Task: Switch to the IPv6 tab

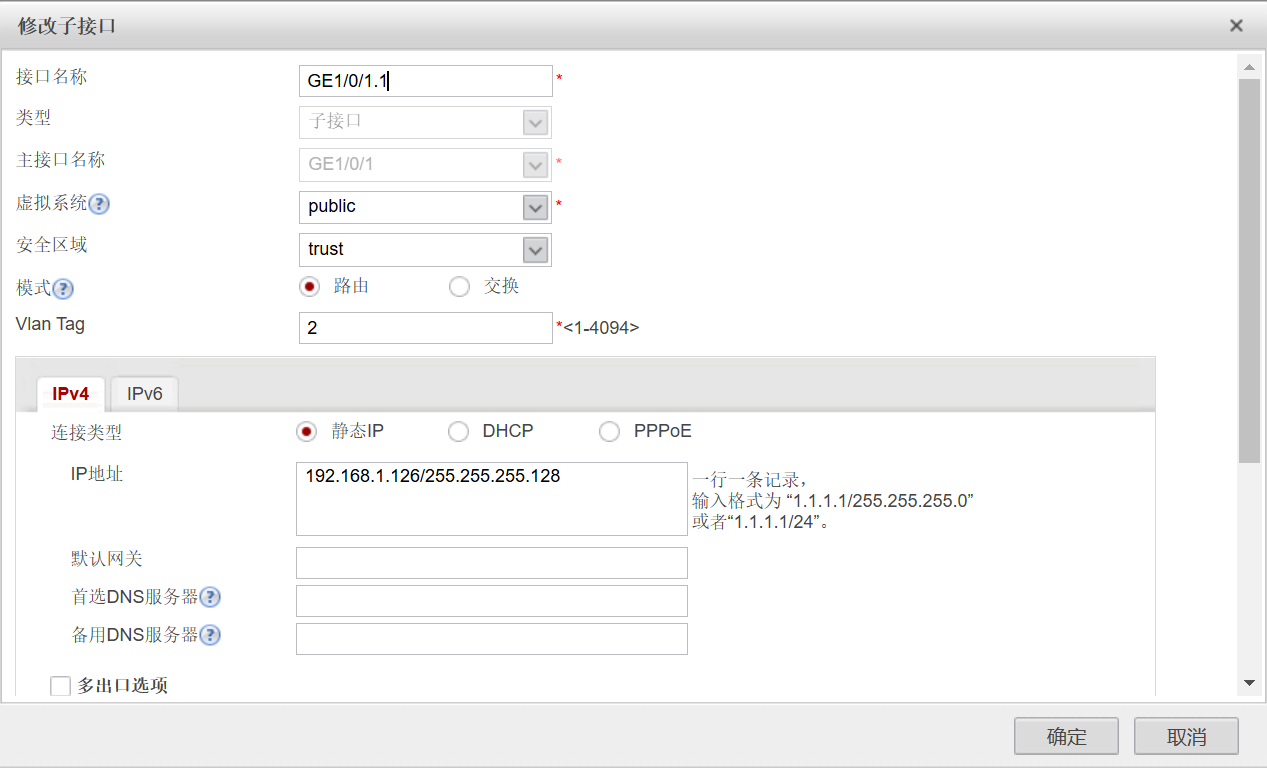Action: click(144, 394)
